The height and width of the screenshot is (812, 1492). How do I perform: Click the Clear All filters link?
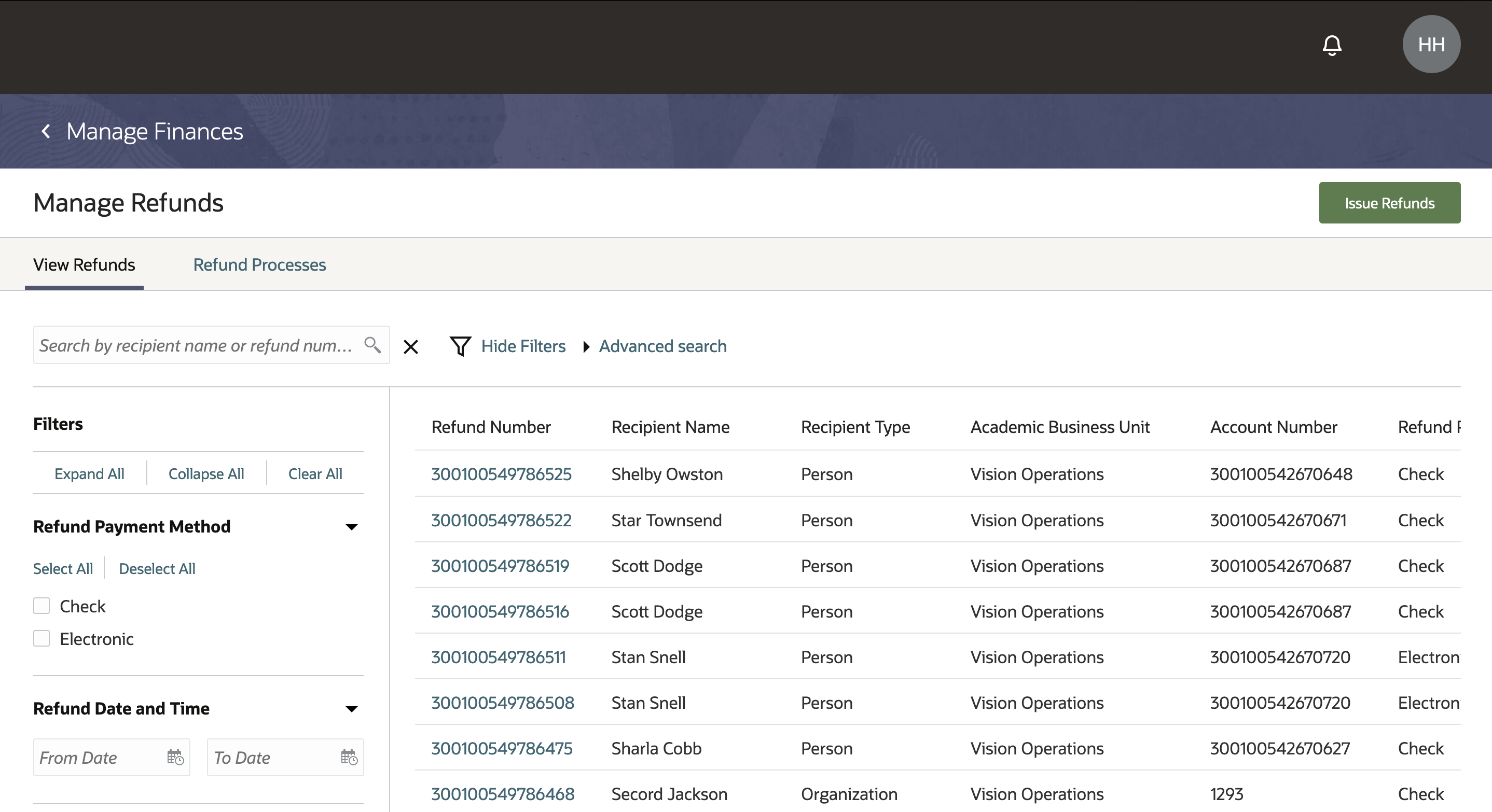point(315,473)
